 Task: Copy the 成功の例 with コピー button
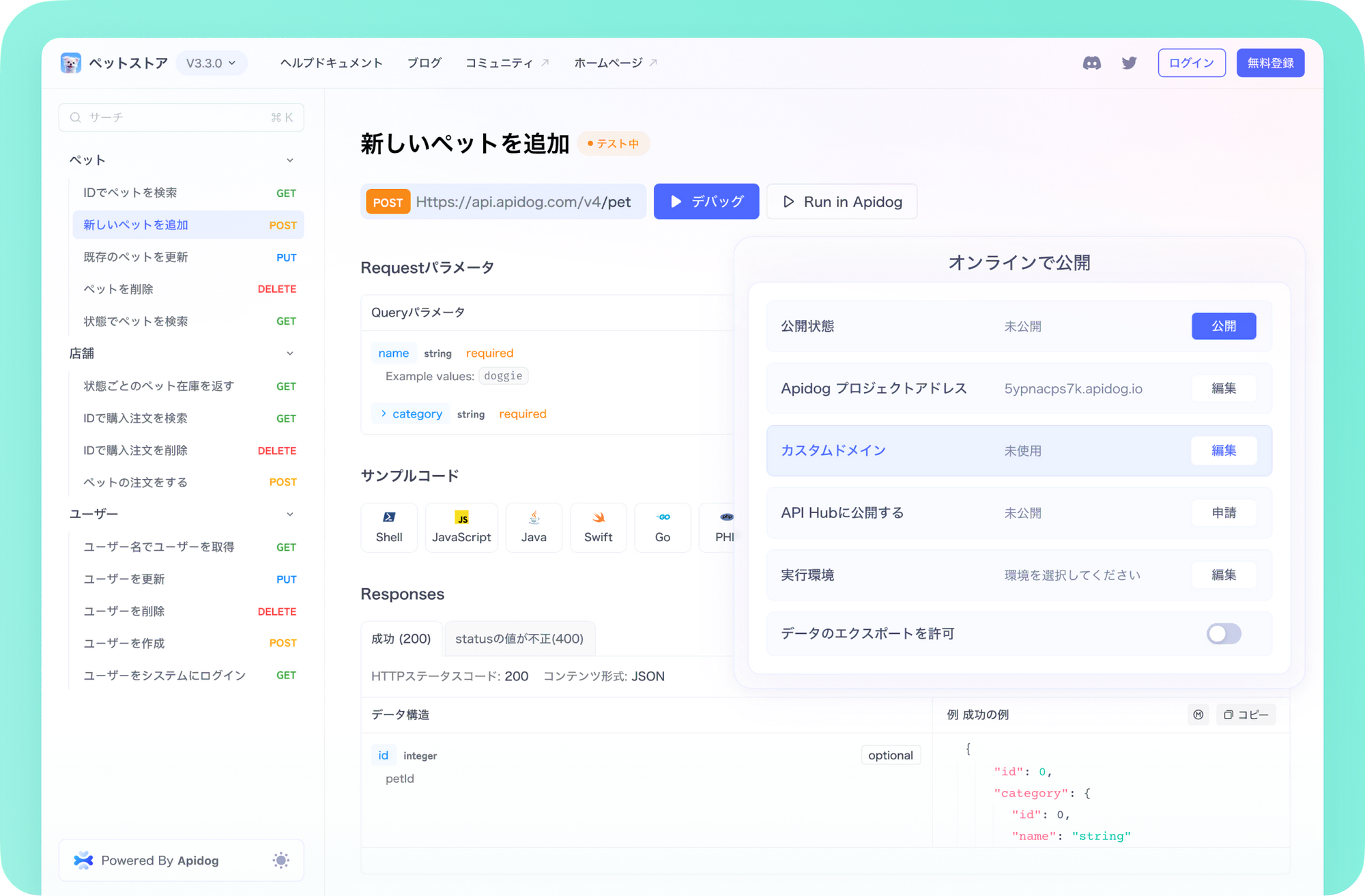(x=1246, y=714)
